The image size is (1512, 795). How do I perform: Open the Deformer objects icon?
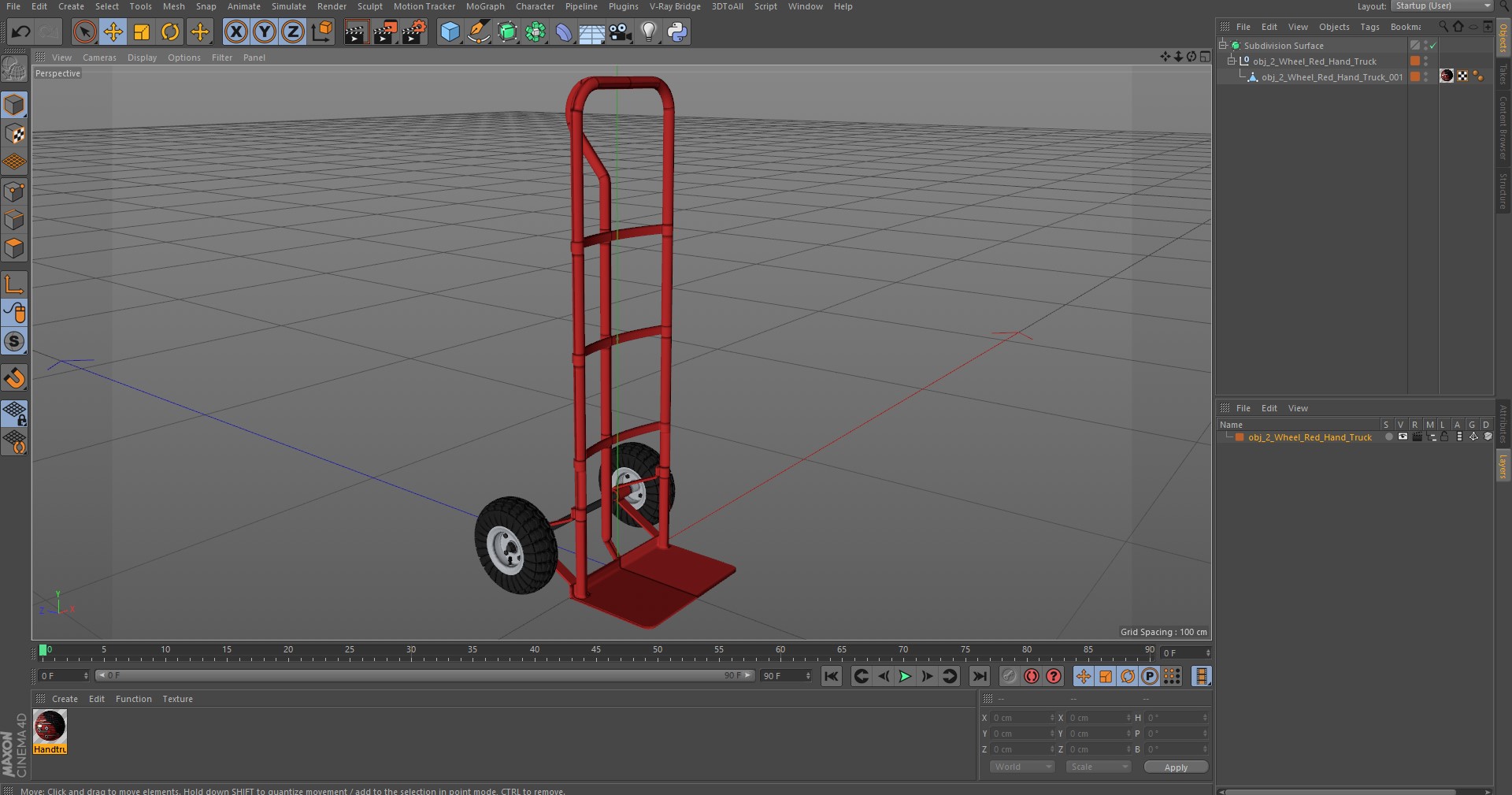click(564, 32)
